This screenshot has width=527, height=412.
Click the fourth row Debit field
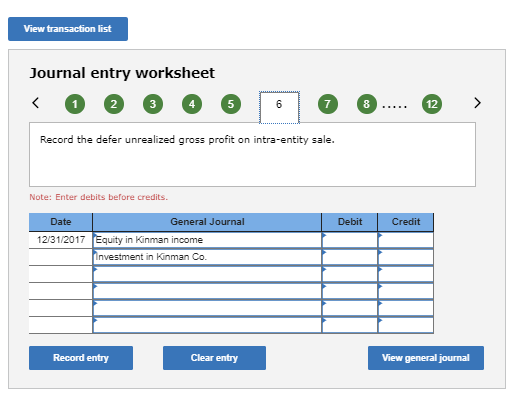click(350, 291)
